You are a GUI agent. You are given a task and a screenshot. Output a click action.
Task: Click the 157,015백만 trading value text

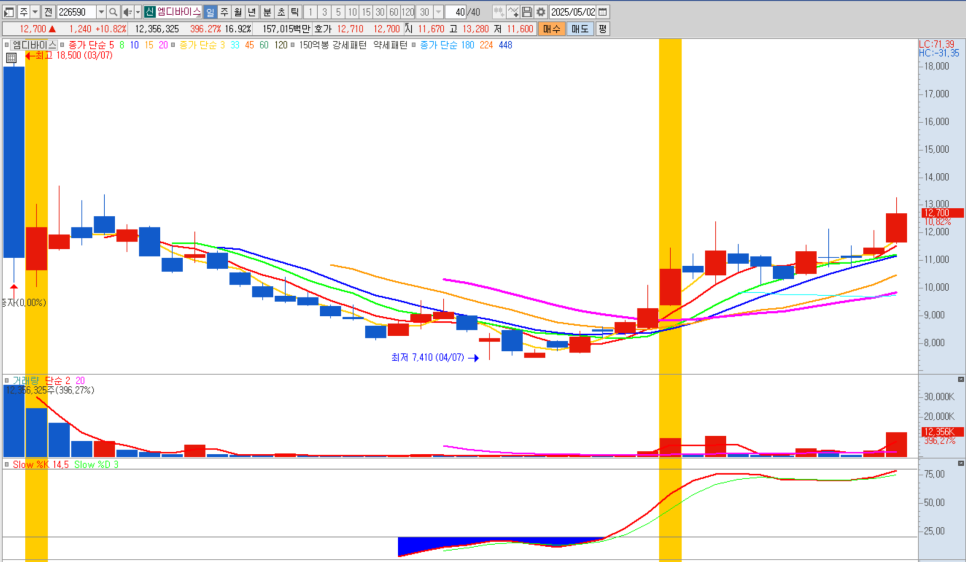click(286, 28)
